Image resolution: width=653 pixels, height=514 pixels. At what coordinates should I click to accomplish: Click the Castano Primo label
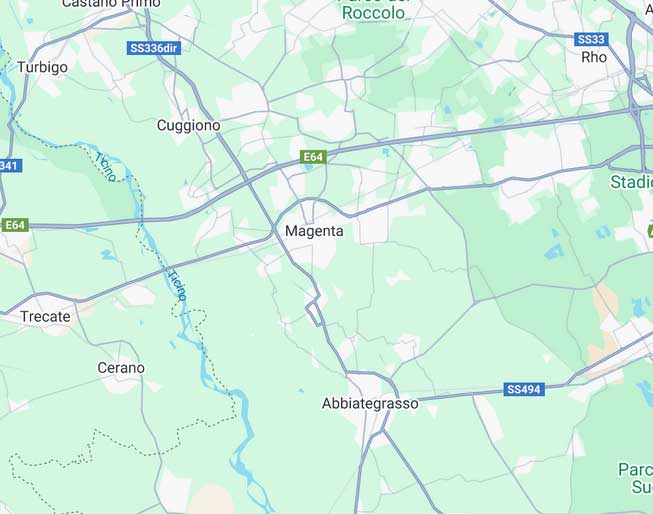111,4
